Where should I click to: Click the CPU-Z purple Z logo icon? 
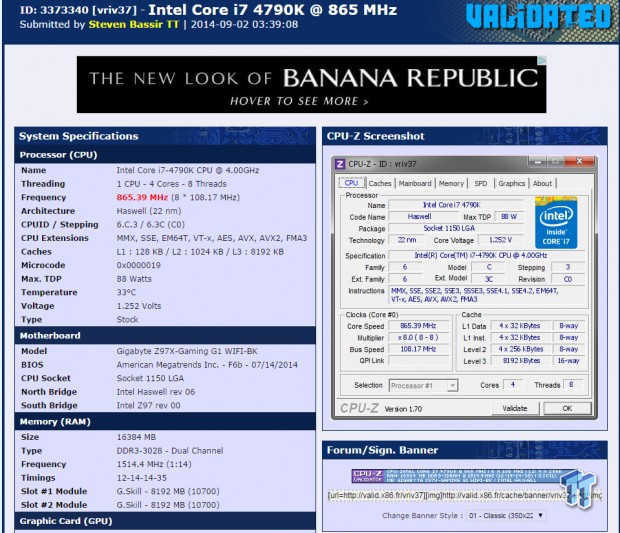pos(340,164)
